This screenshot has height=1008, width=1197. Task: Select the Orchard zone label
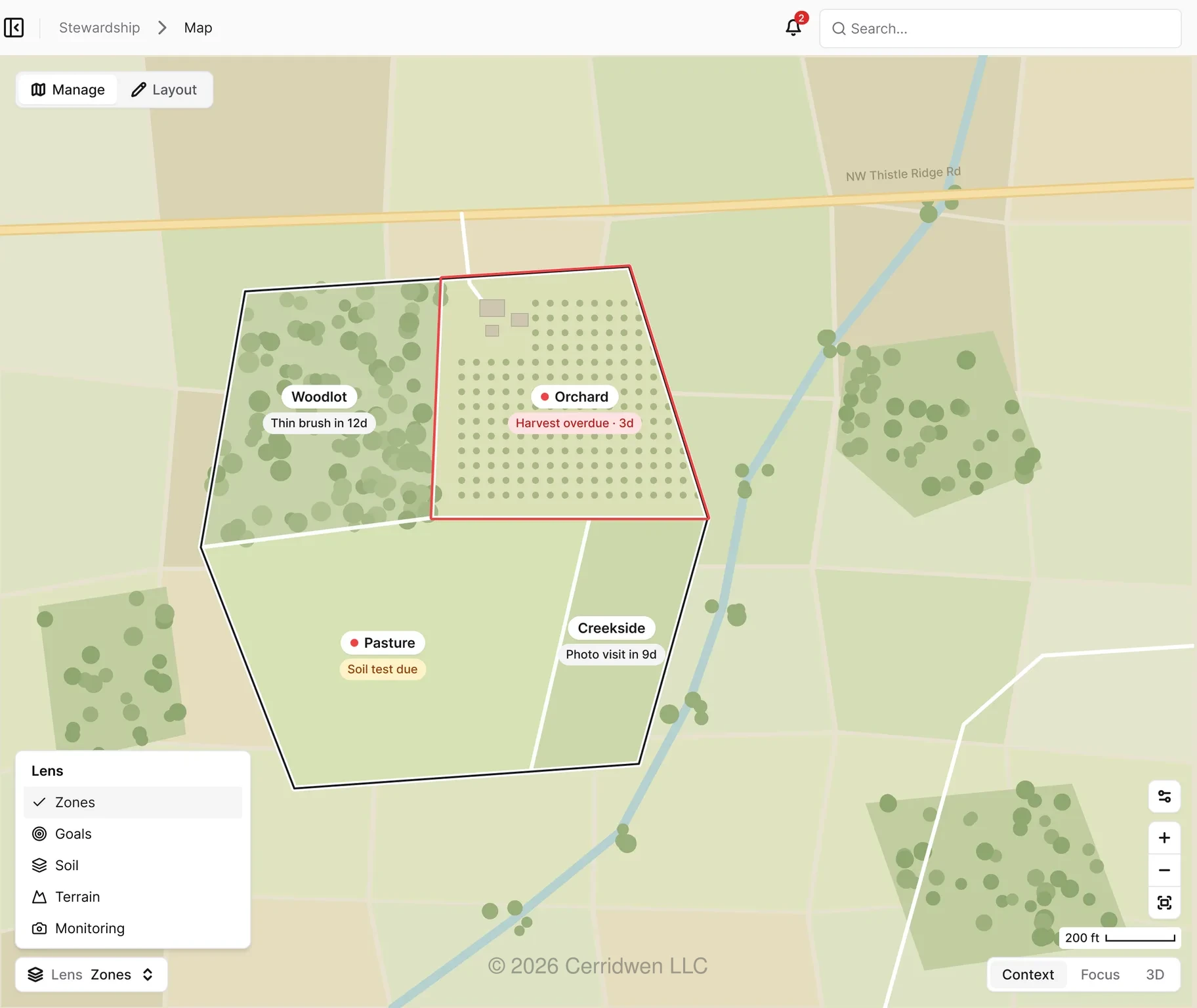574,396
